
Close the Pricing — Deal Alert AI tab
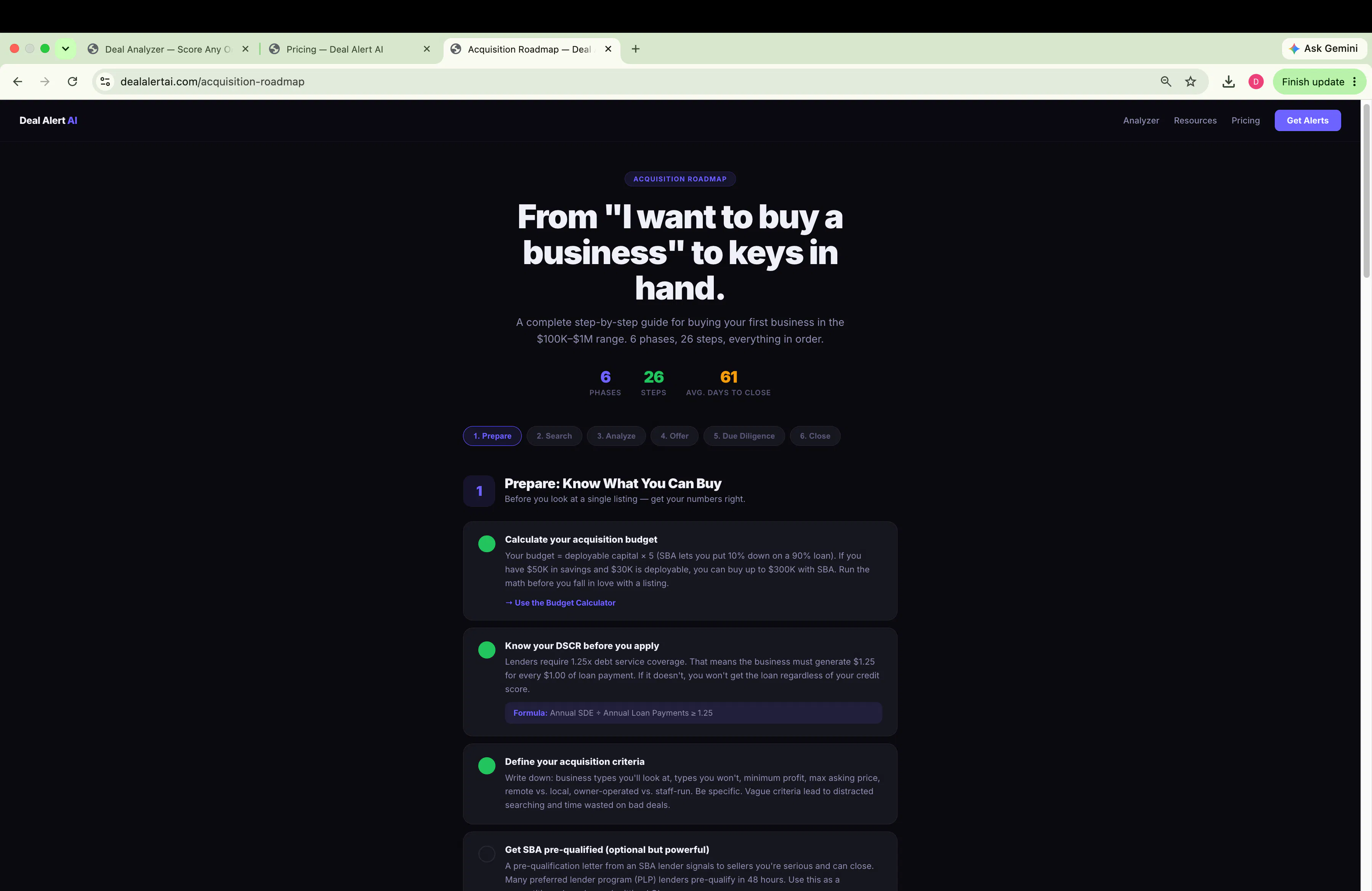coord(426,49)
